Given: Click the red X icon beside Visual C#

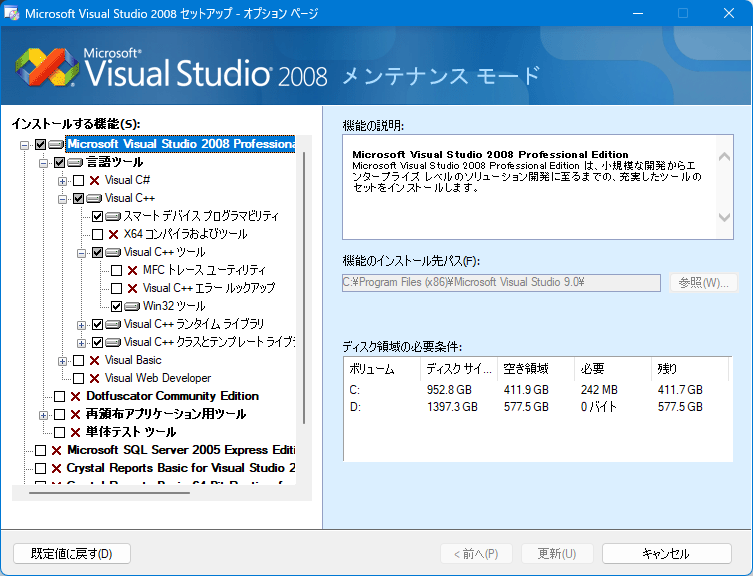Looking at the screenshot, I should 95,181.
